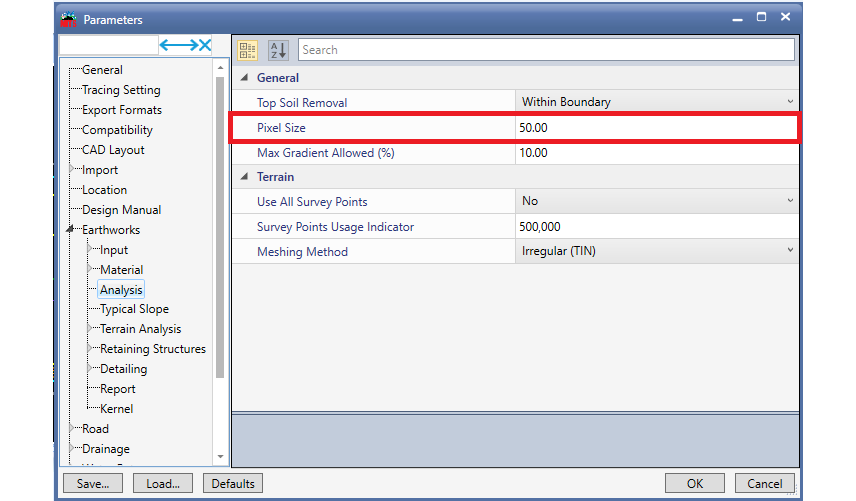Minimize the Parameters window

pos(738,18)
